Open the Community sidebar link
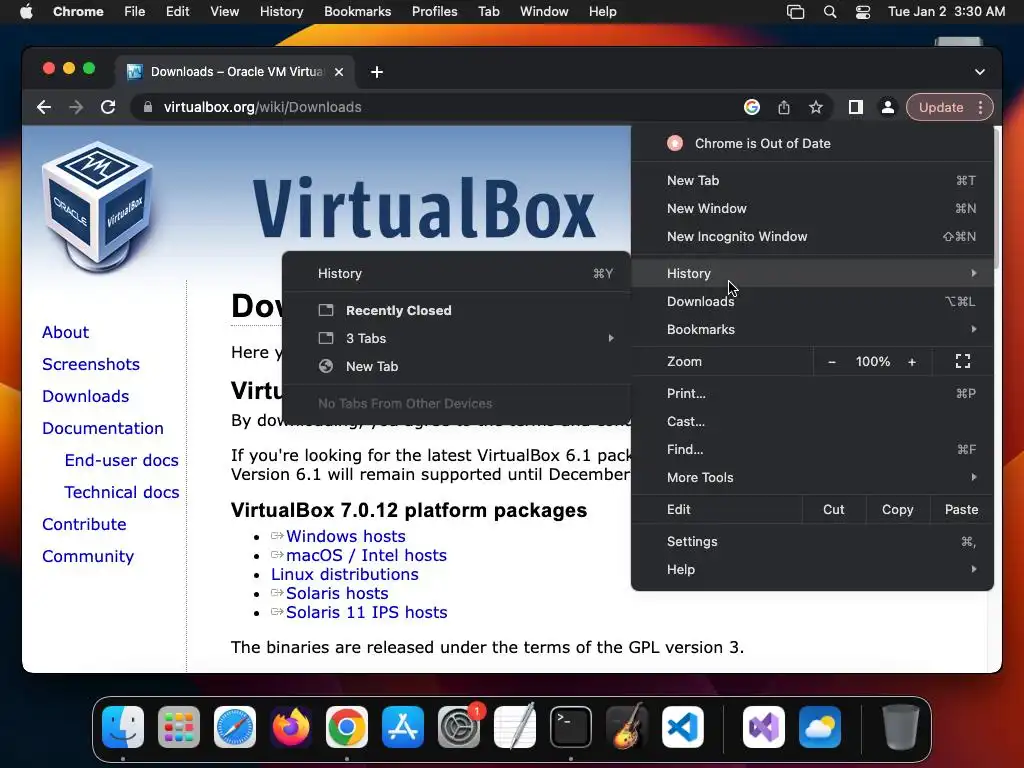The height and width of the screenshot is (768, 1024). [88, 556]
